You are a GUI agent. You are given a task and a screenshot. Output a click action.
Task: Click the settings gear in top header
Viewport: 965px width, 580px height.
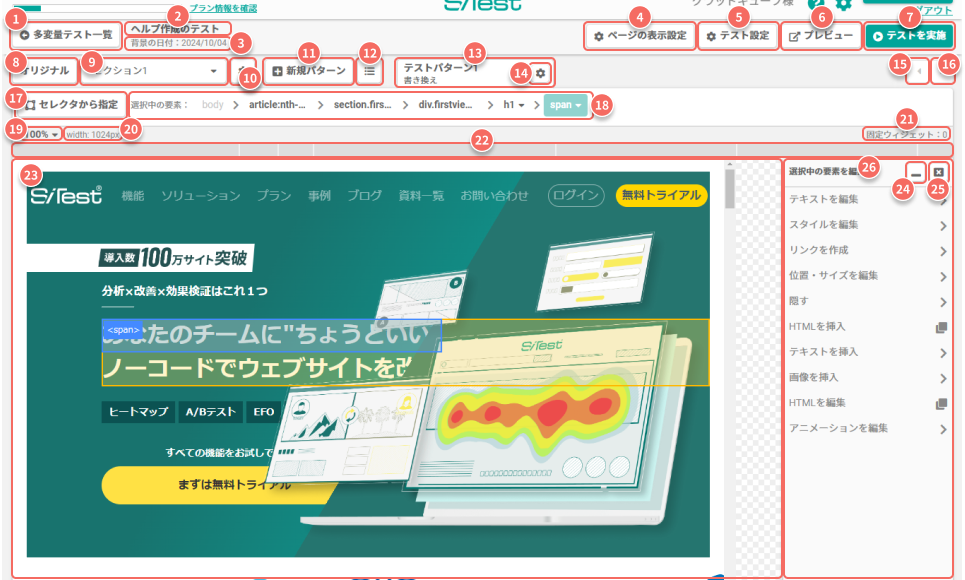(843, 5)
